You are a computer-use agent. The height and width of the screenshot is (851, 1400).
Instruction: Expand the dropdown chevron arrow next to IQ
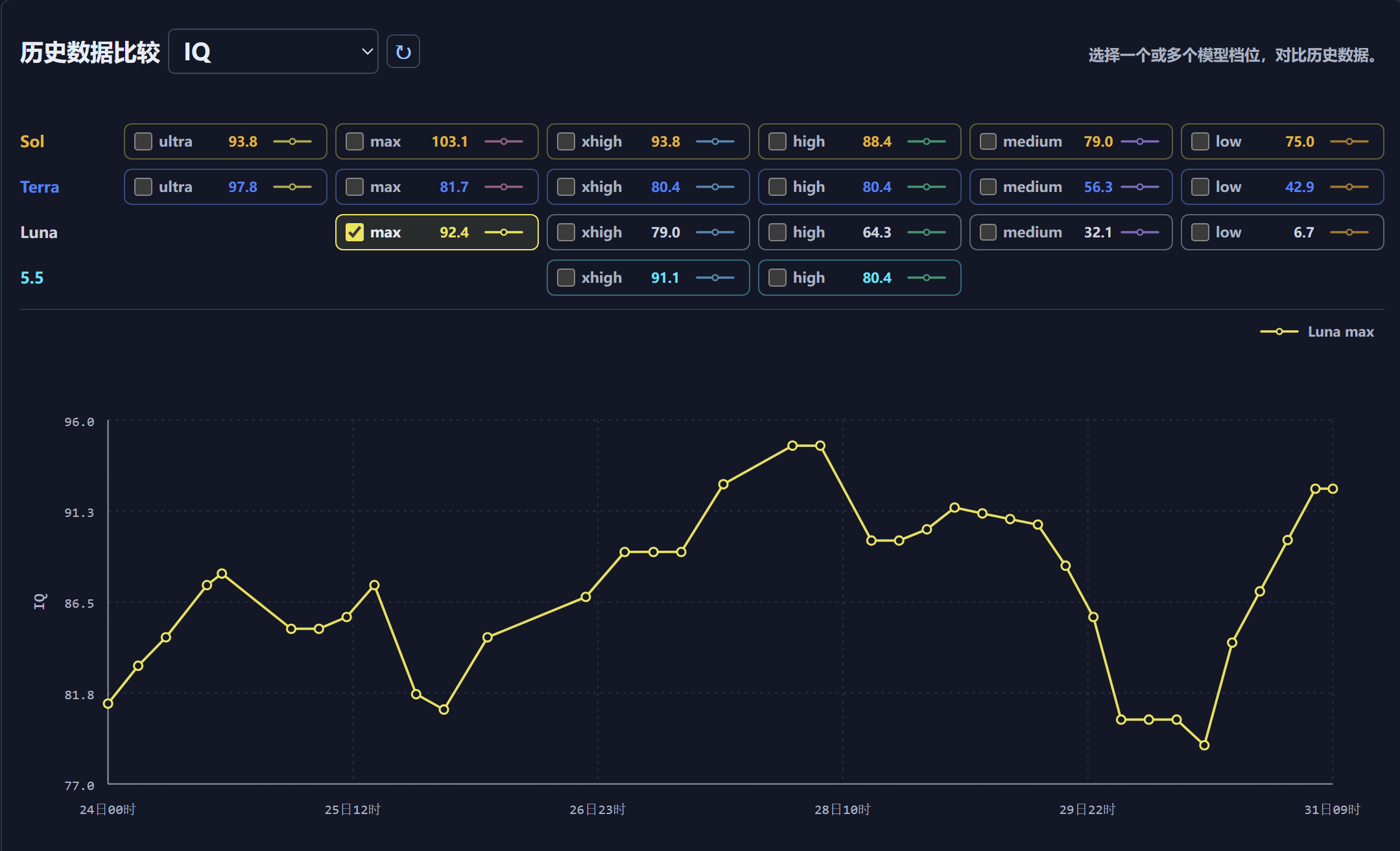click(x=367, y=51)
